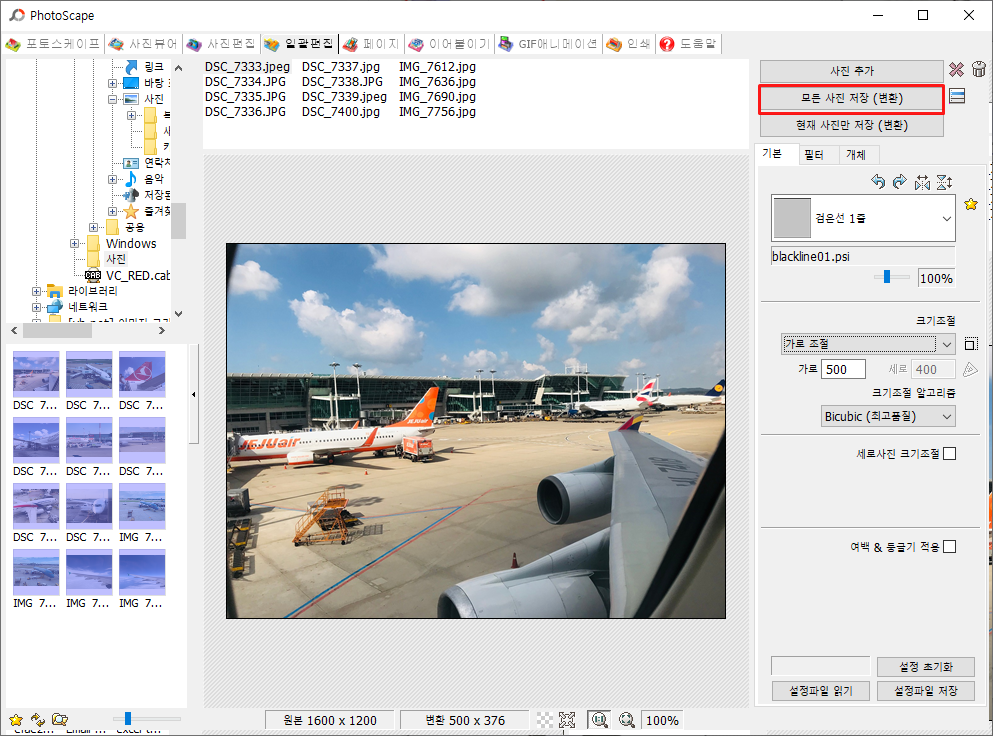Expand the 라이브러리 tree node
Screen dimensions: 993x736
(36, 291)
